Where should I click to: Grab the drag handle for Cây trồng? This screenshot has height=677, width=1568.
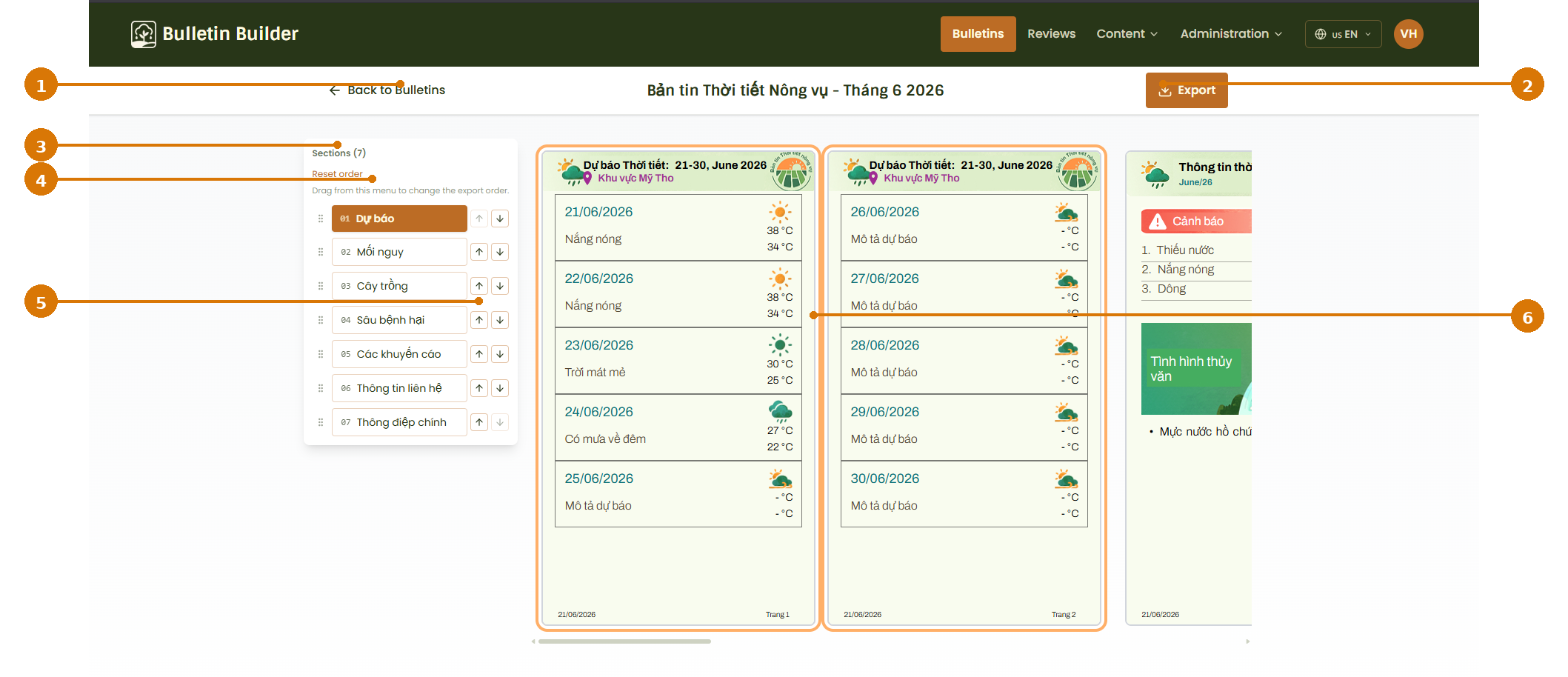(321, 286)
